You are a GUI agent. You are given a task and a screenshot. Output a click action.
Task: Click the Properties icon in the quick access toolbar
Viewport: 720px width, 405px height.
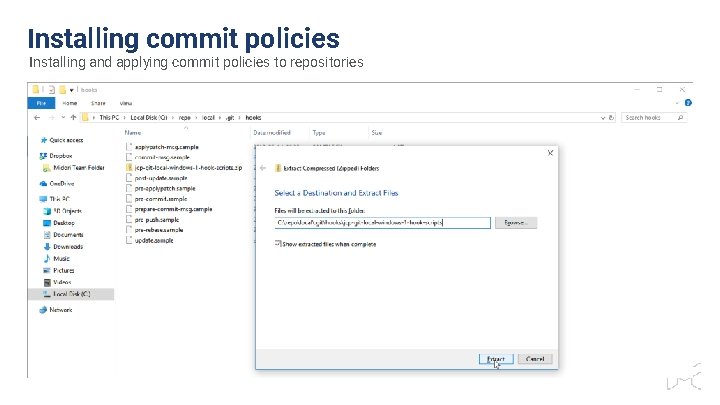coord(52,90)
